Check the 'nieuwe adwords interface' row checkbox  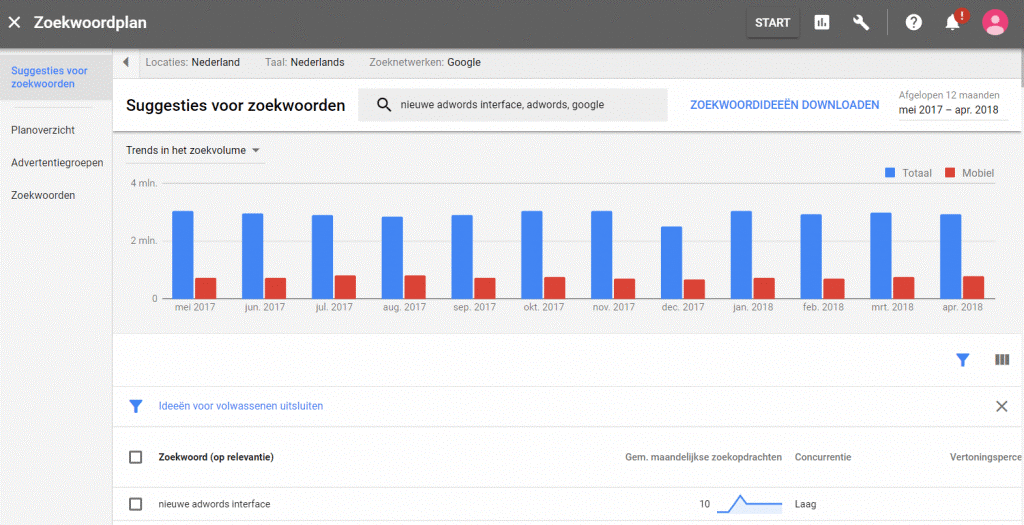[x=136, y=504]
